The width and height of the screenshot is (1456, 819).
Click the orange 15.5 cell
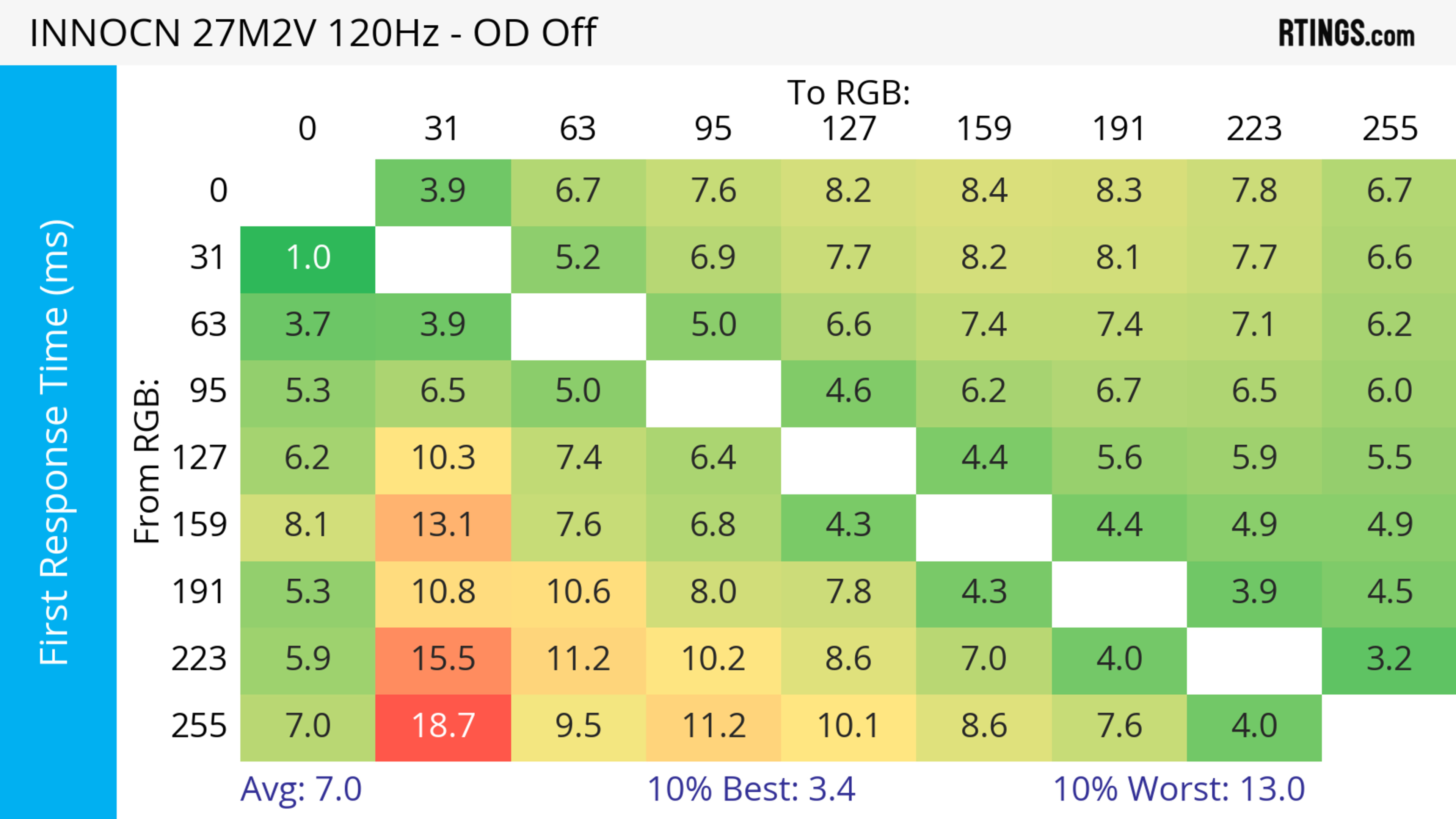tap(443, 660)
